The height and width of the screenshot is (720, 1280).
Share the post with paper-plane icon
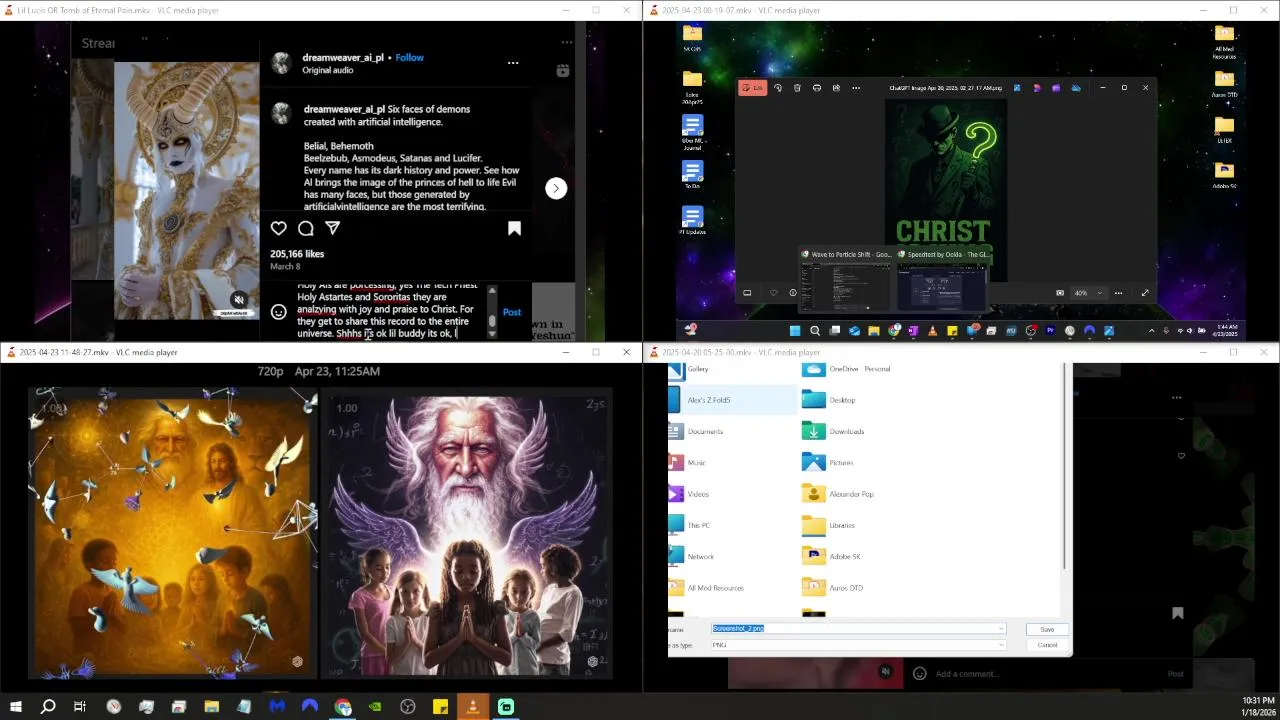point(333,228)
